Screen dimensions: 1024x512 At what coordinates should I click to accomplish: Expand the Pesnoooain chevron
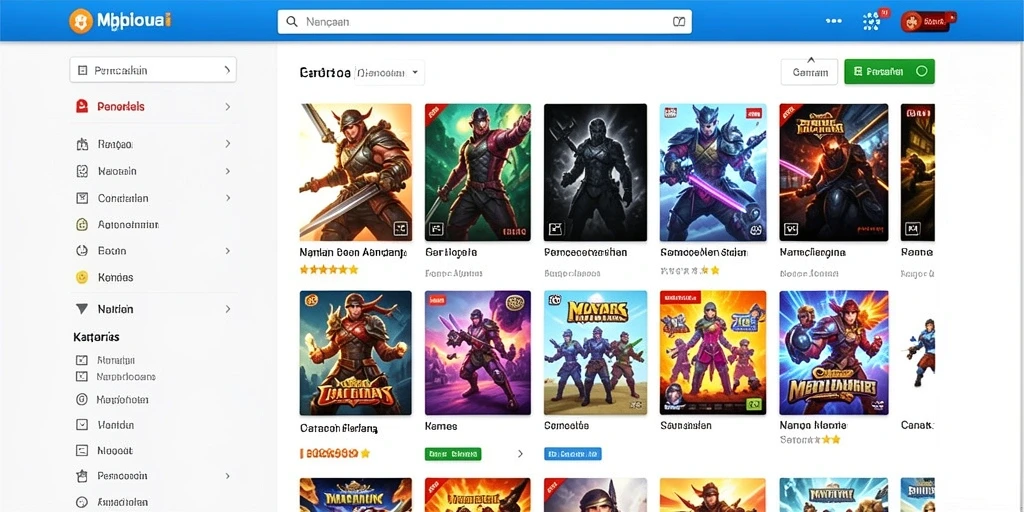228,476
